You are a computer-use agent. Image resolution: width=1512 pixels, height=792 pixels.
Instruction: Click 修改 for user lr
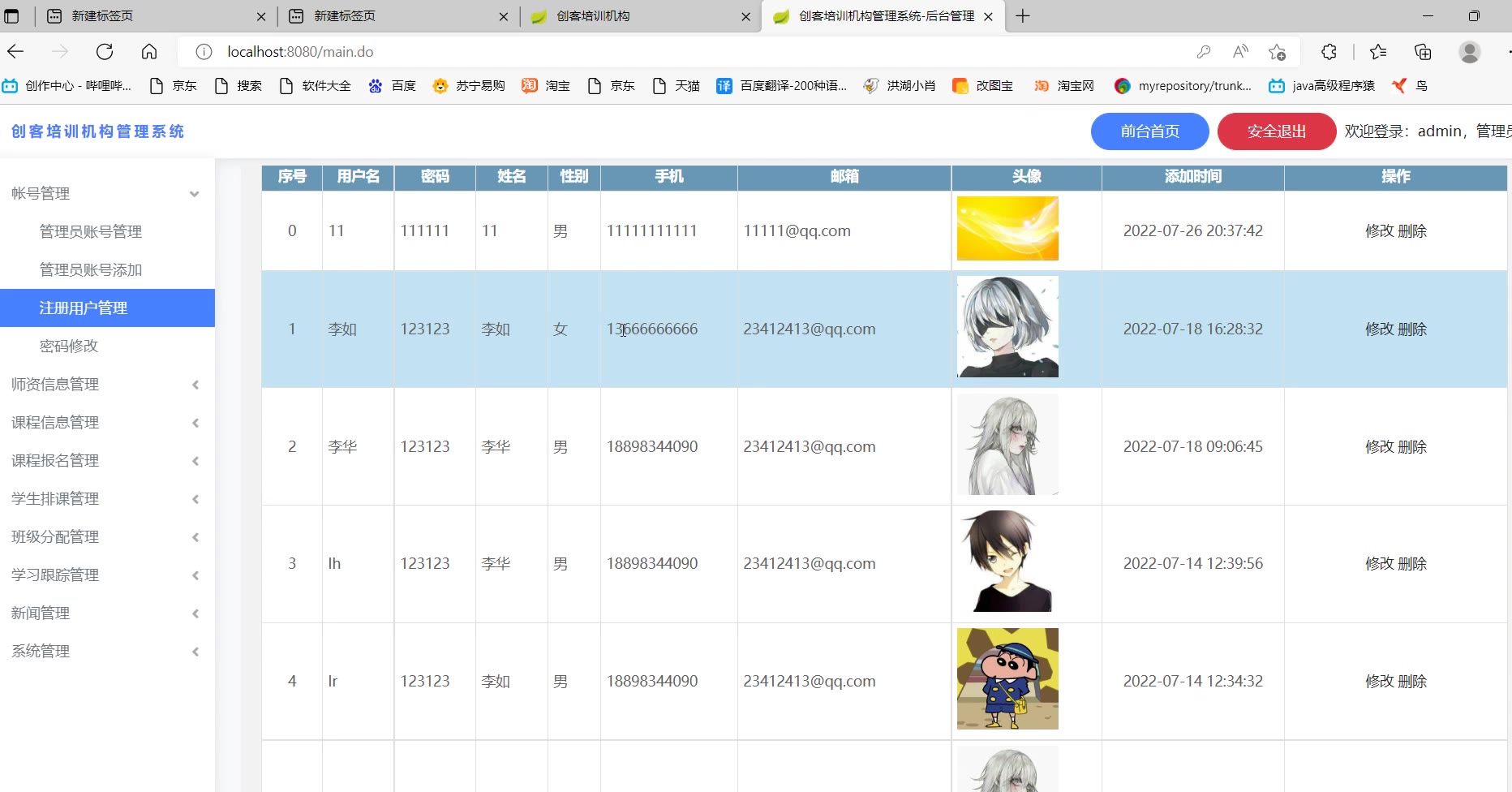[x=1379, y=682]
